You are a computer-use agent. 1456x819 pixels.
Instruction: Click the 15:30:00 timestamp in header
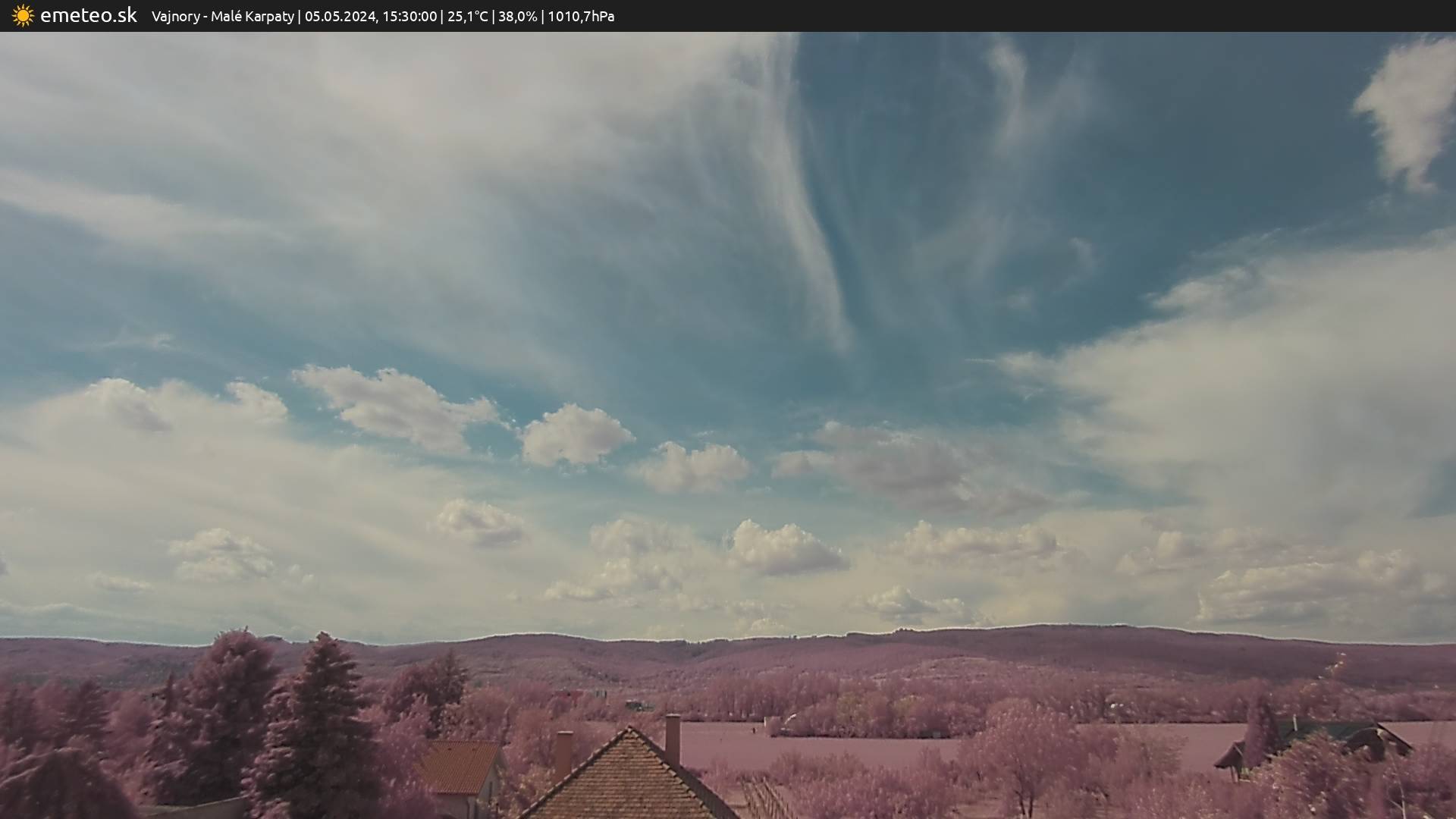click(409, 16)
